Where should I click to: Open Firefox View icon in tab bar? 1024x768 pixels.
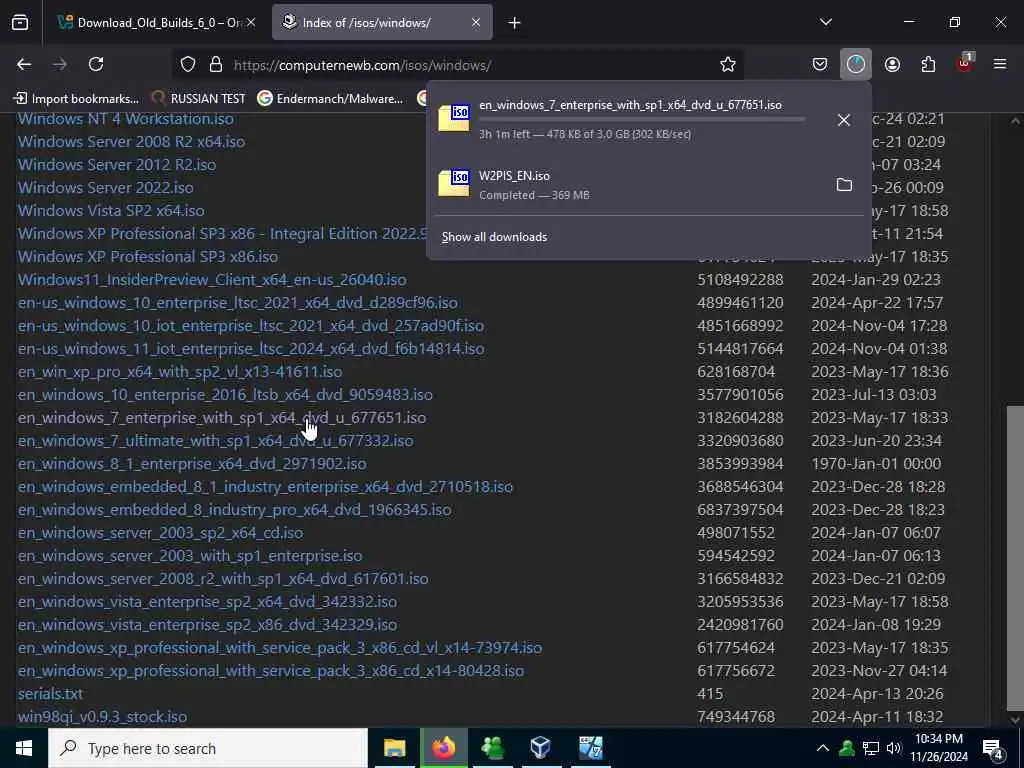(x=20, y=23)
